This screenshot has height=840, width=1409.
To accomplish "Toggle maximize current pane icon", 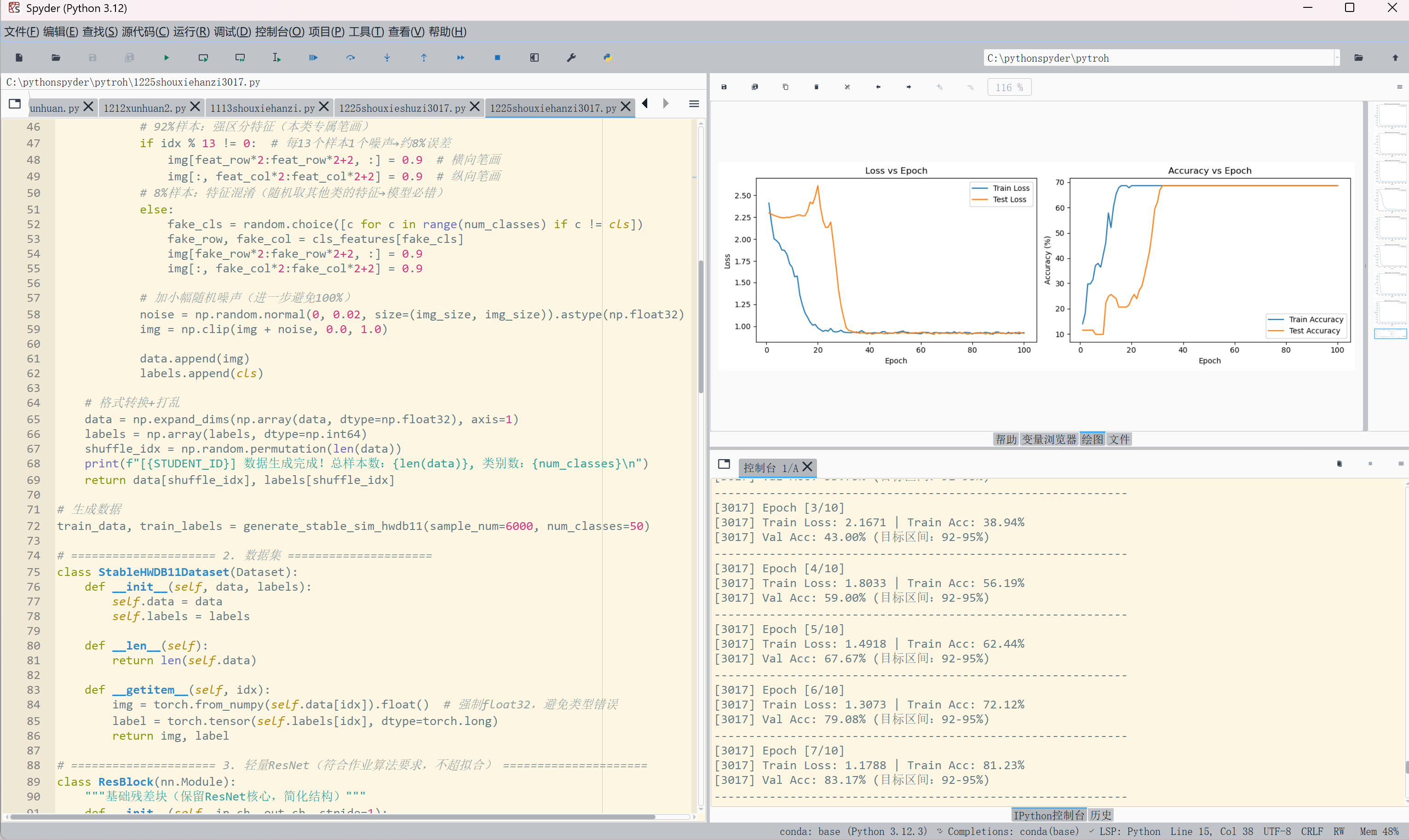I will (x=534, y=58).
